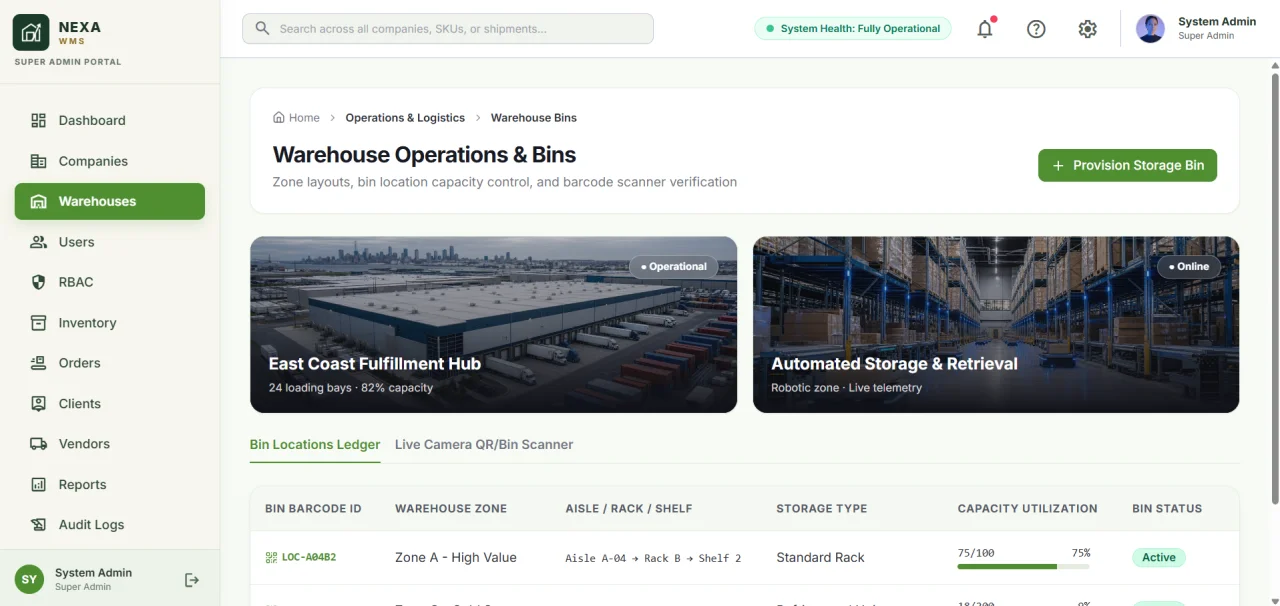The image size is (1280, 606).
Task: Click the System Health status badge
Action: (x=852, y=29)
